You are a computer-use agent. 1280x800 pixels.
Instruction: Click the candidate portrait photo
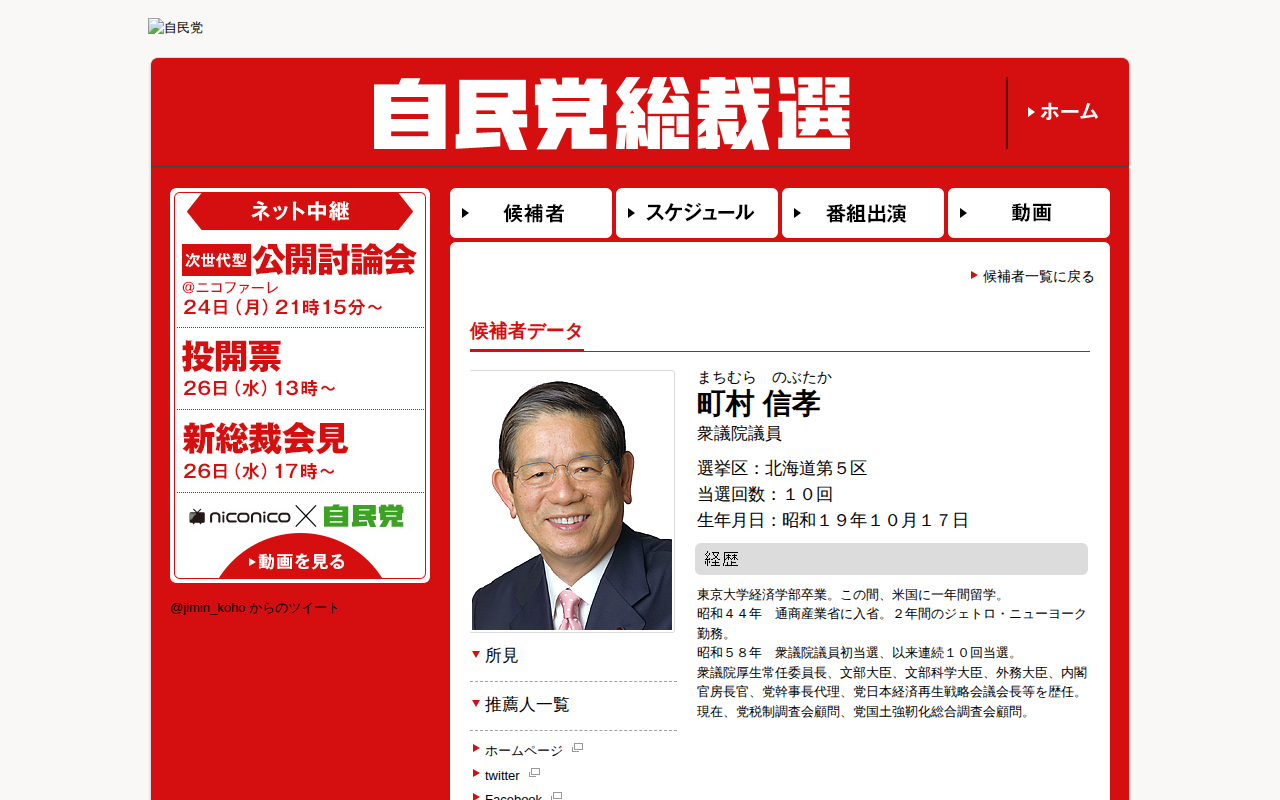click(572, 501)
